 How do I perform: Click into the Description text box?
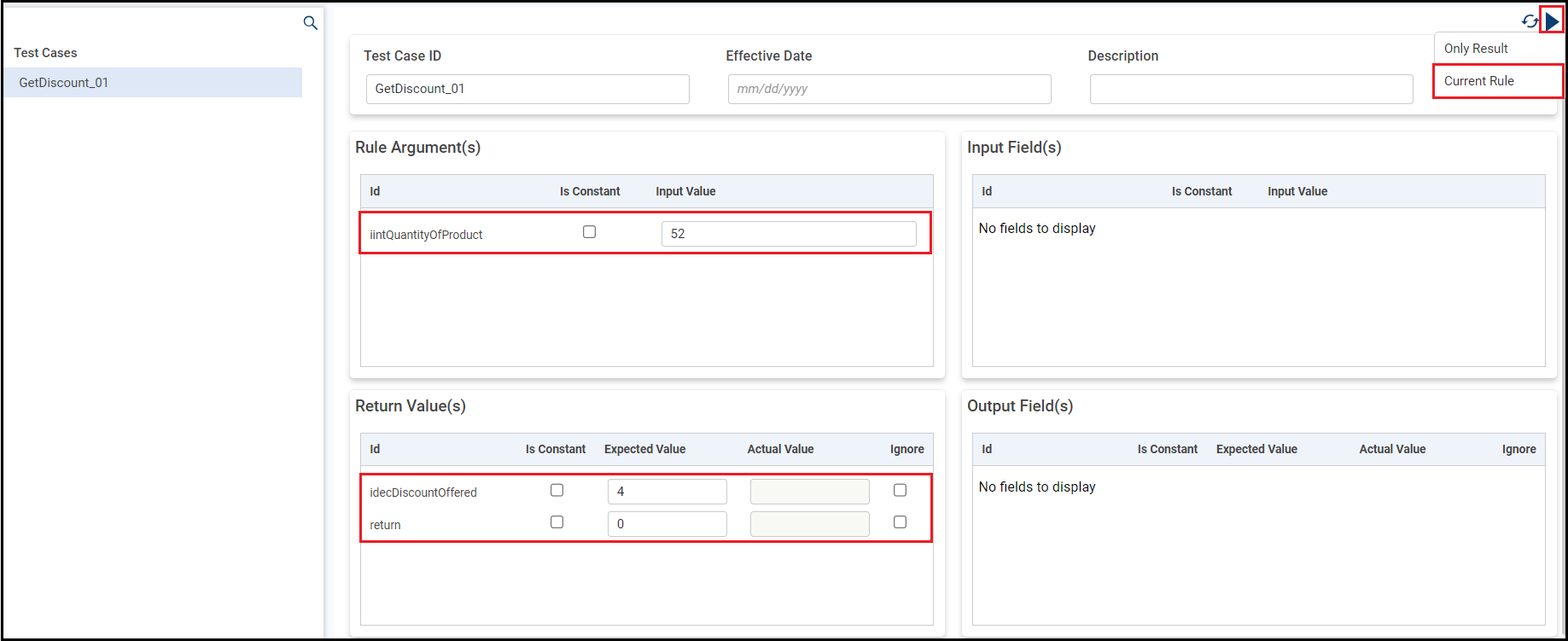tap(1250, 89)
